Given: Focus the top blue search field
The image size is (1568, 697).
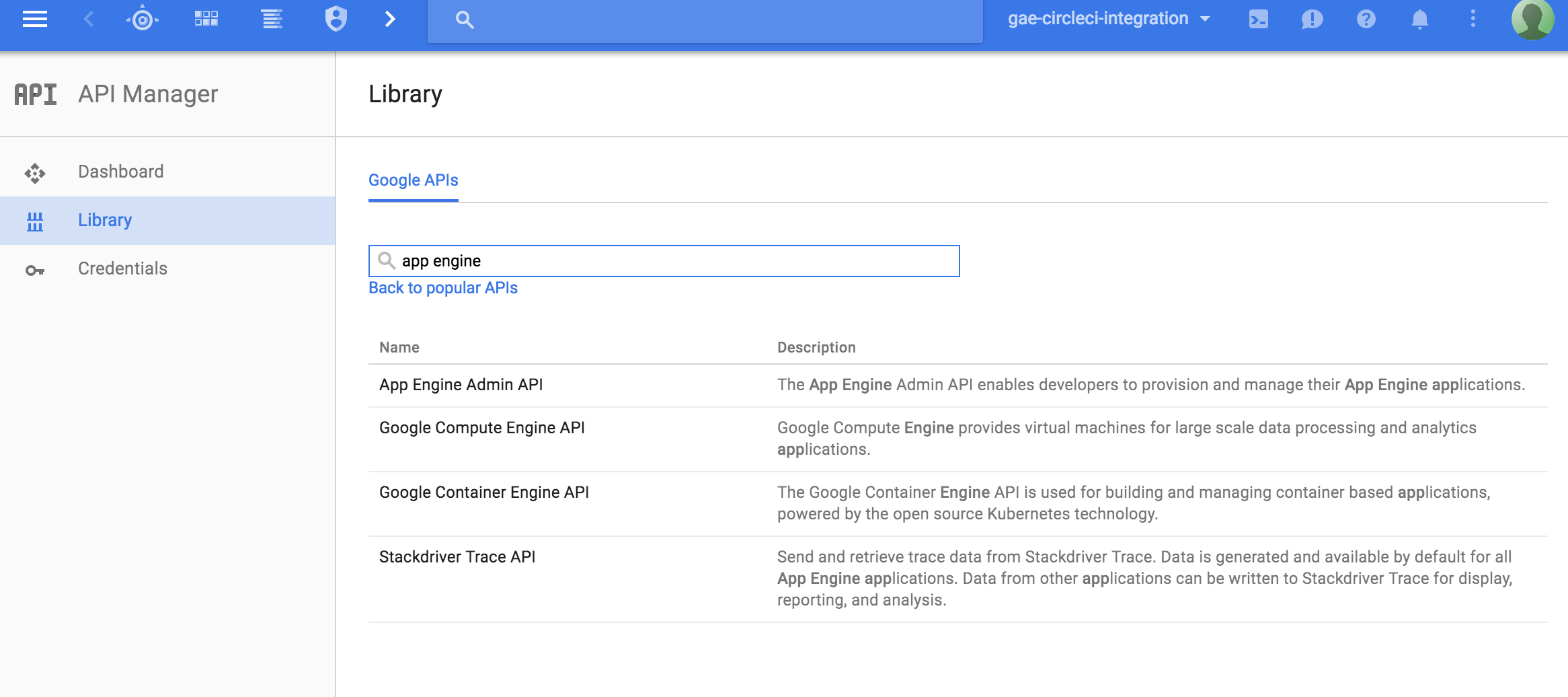Looking at the screenshot, I should point(705,21).
